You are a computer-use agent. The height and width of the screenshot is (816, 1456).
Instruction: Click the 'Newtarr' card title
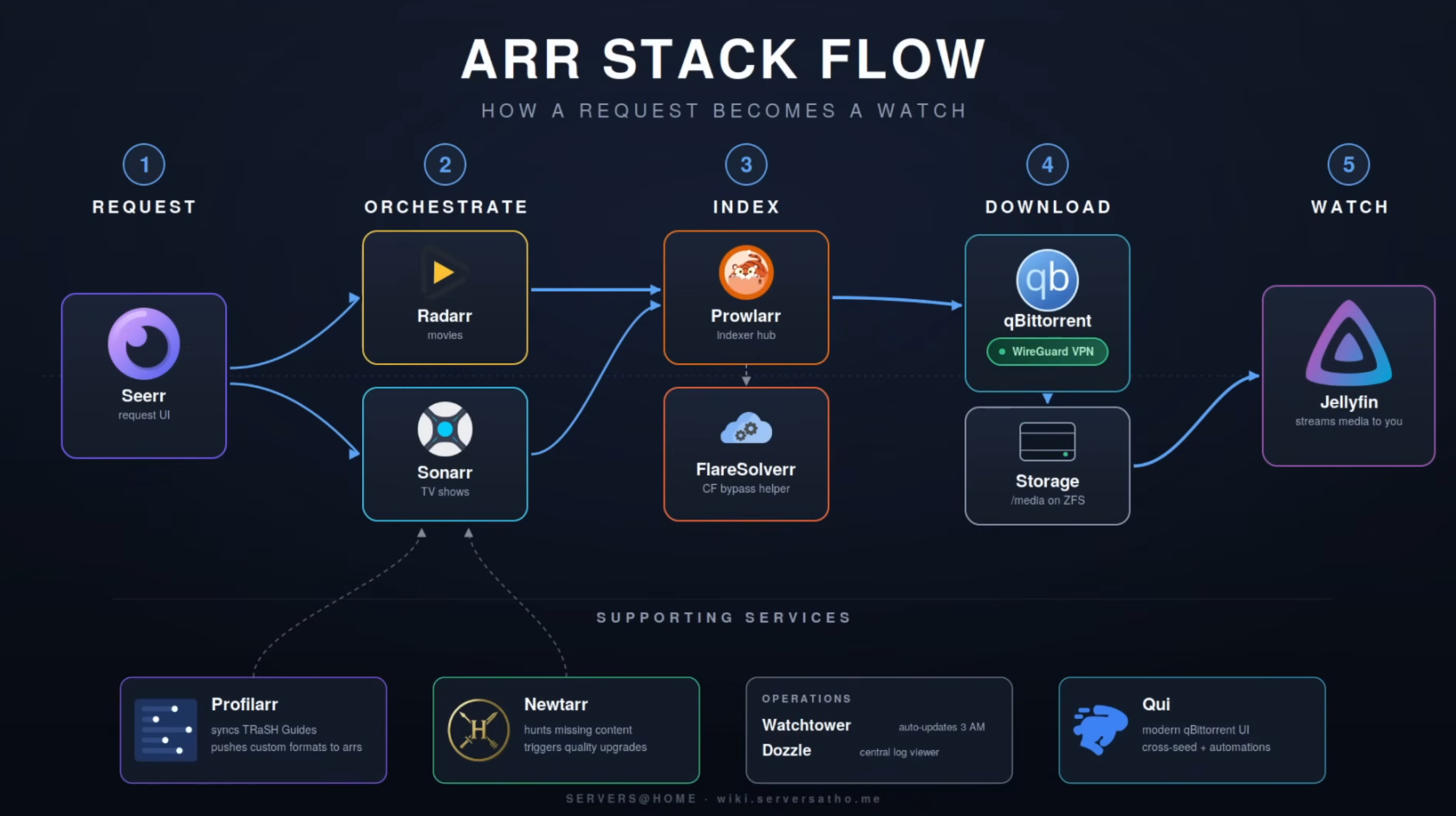tap(556, 705)
